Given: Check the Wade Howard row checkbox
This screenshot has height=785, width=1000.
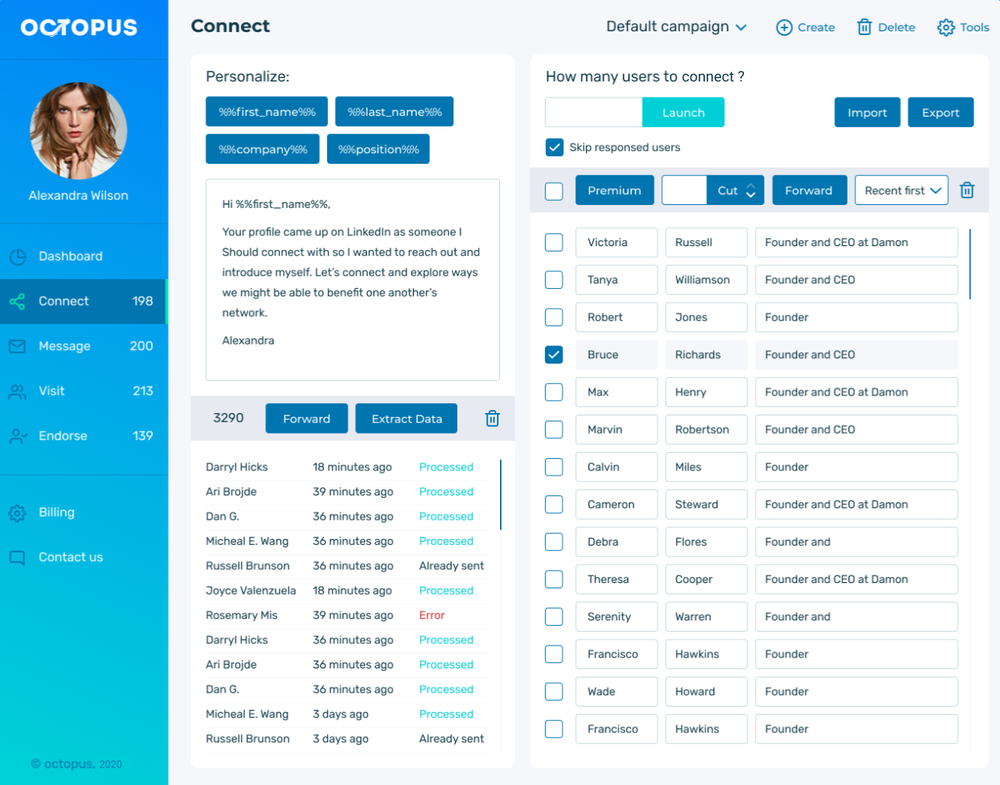Looking at the screenshot, I should (x=554, y=691).
